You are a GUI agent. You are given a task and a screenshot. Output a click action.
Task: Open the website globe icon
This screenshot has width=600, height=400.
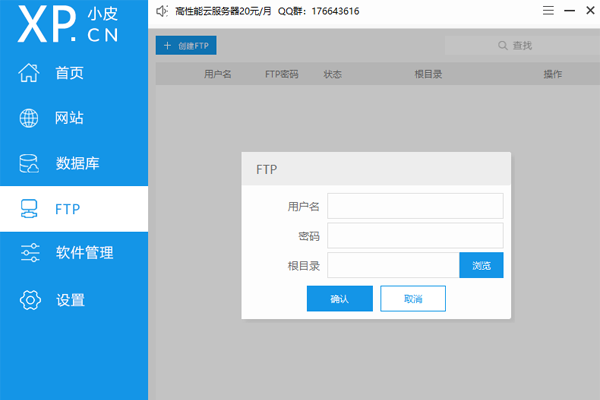pos(30,118)
